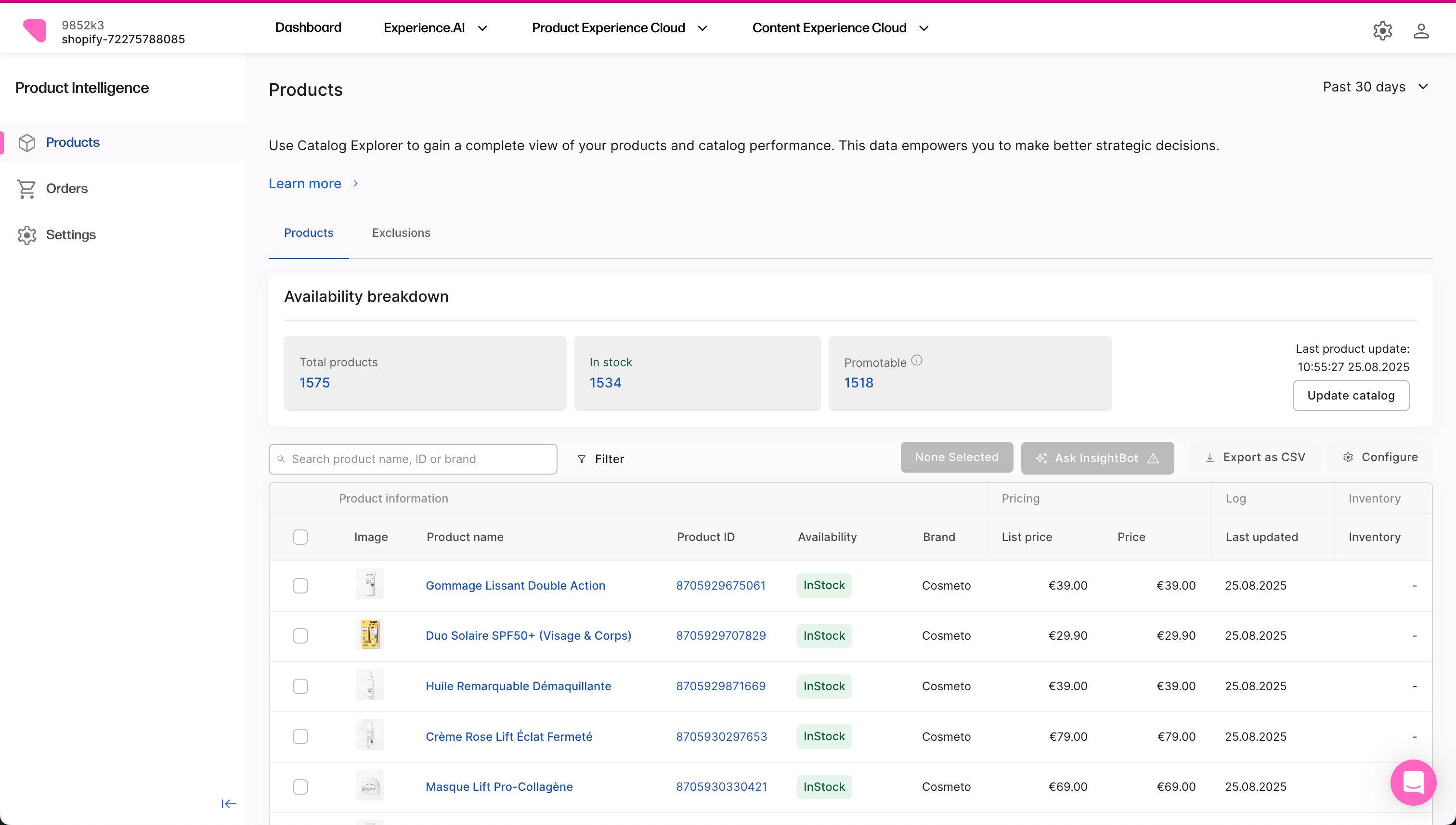Focus the product search input field
Viewport: 1456px width, 825px height.
coord(419,459)
